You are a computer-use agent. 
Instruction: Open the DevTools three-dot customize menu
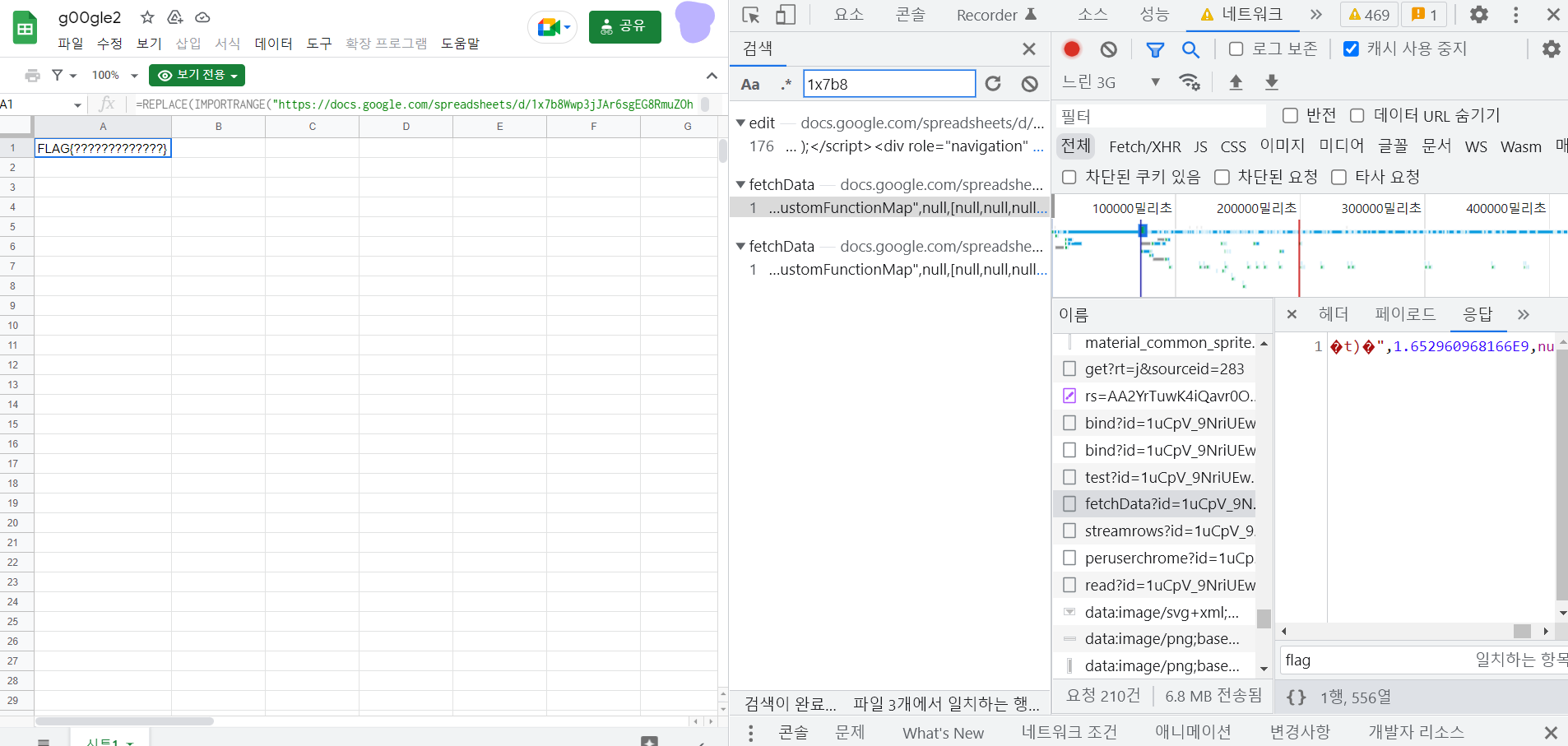click(x=1516, y=15)
